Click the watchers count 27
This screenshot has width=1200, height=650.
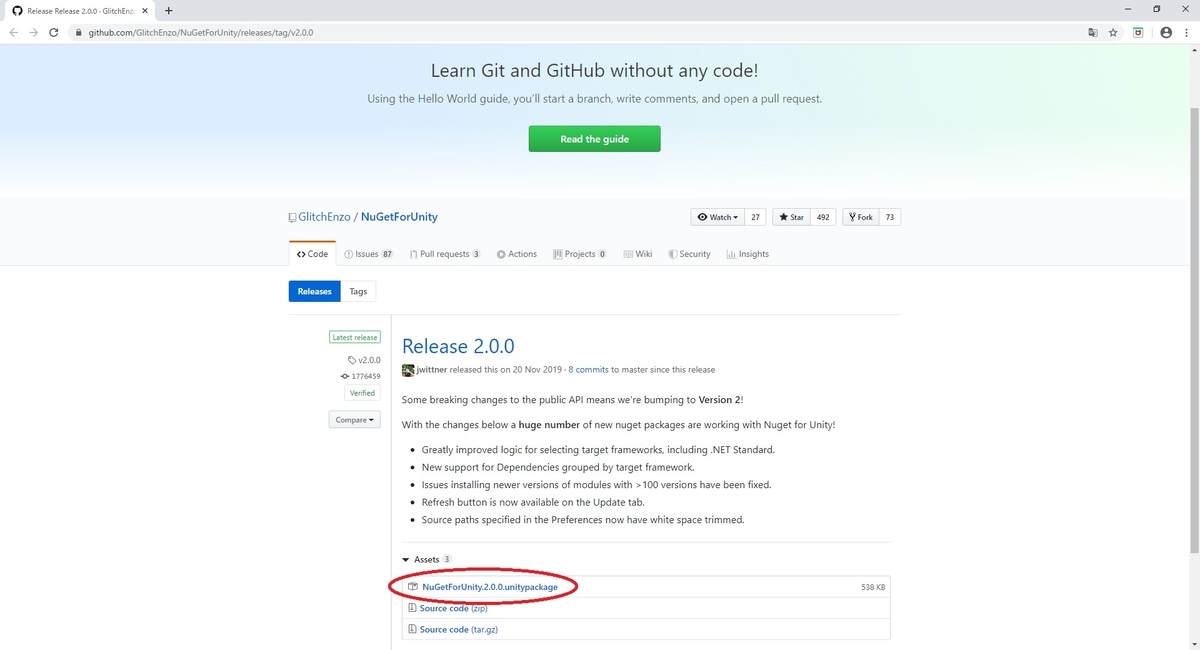[x=756, y=217]
